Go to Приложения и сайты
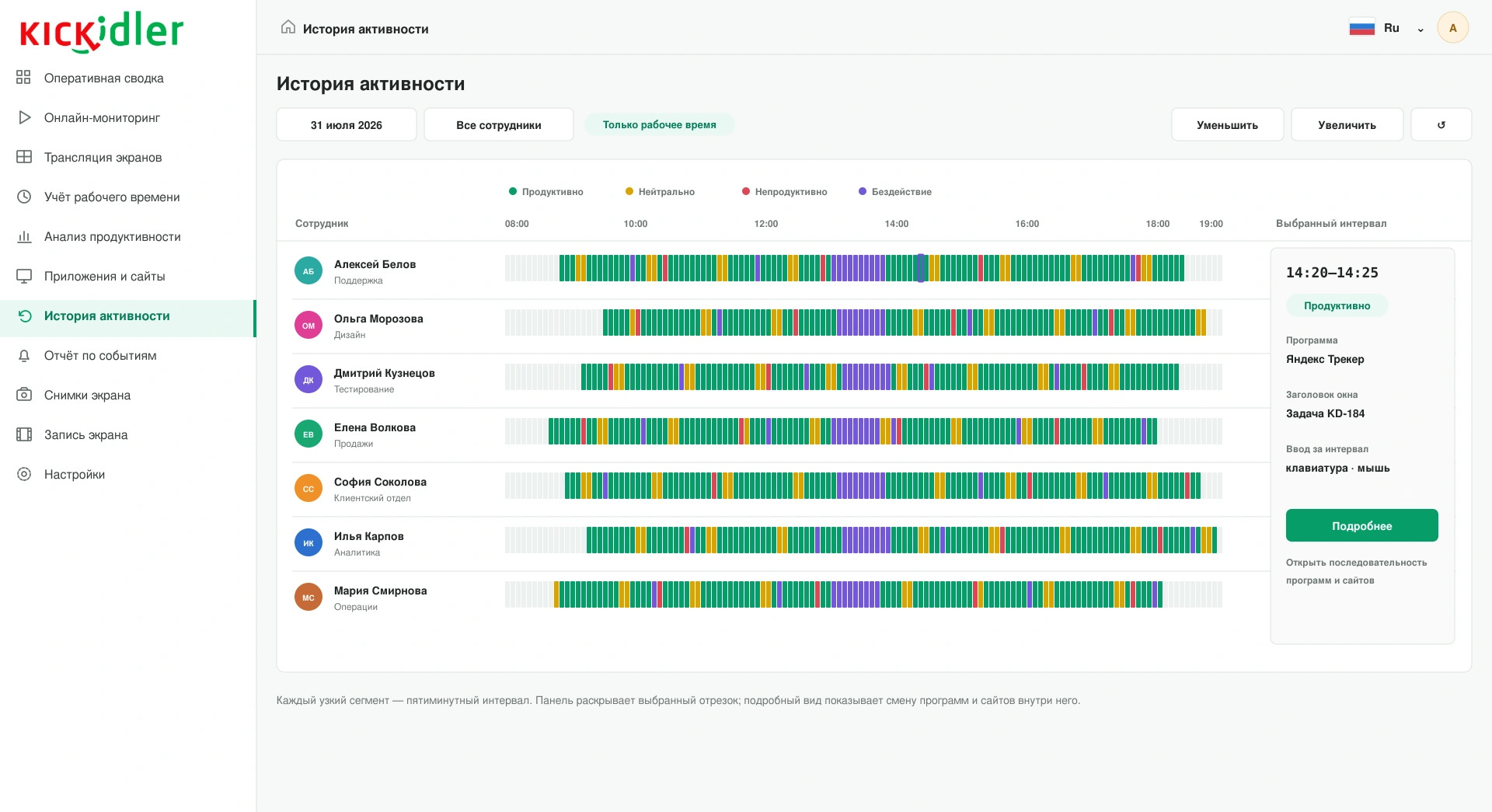The image size is (1492, 812). pos(128,276)
